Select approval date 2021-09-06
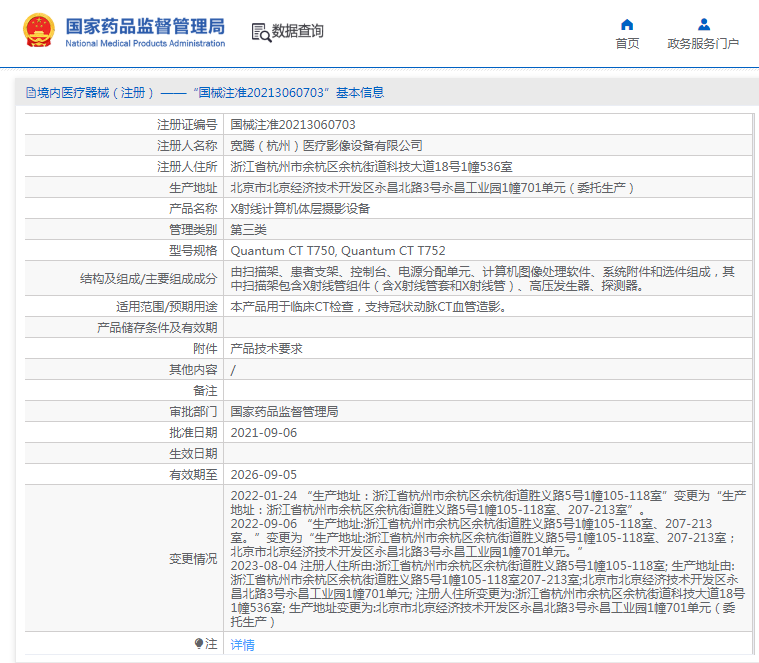This screenshot has width=759, height=663. pos(264,433)
